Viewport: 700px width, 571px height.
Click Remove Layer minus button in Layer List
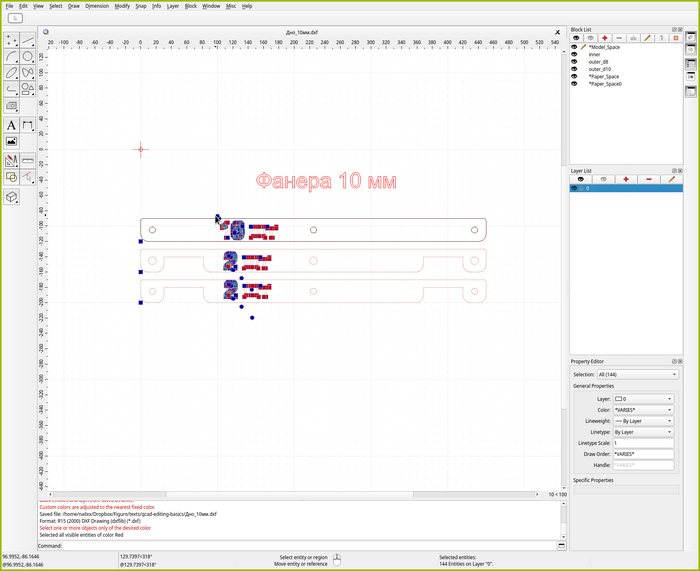pos(649,179)
